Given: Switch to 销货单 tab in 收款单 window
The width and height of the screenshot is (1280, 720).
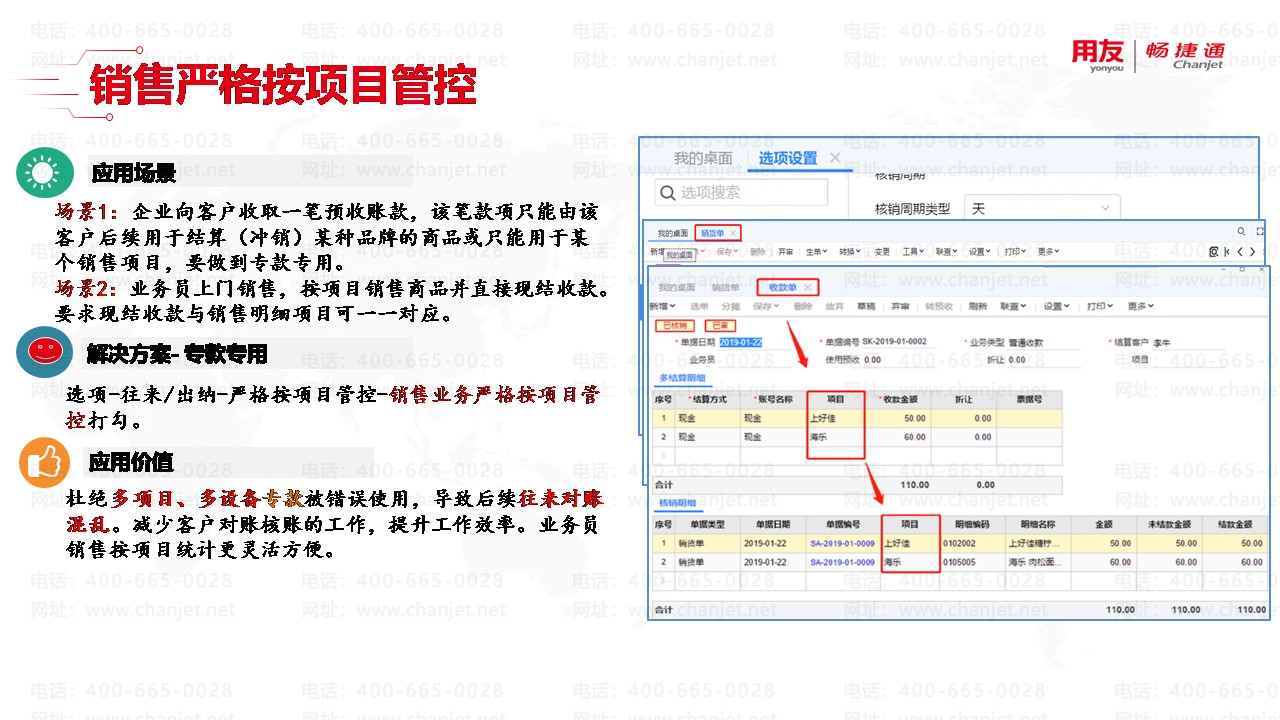Looking at the screenshot, I should (x=726, y=287).
